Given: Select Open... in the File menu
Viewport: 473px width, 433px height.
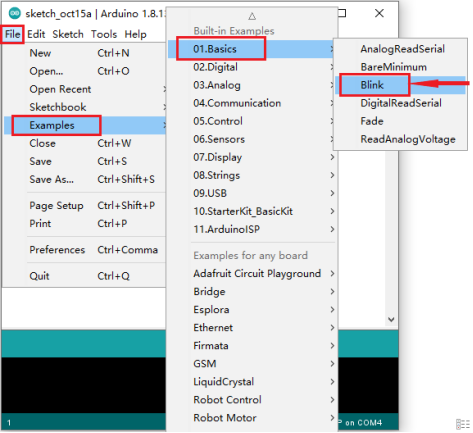Looking at the screenshot, I should [85, 71].
